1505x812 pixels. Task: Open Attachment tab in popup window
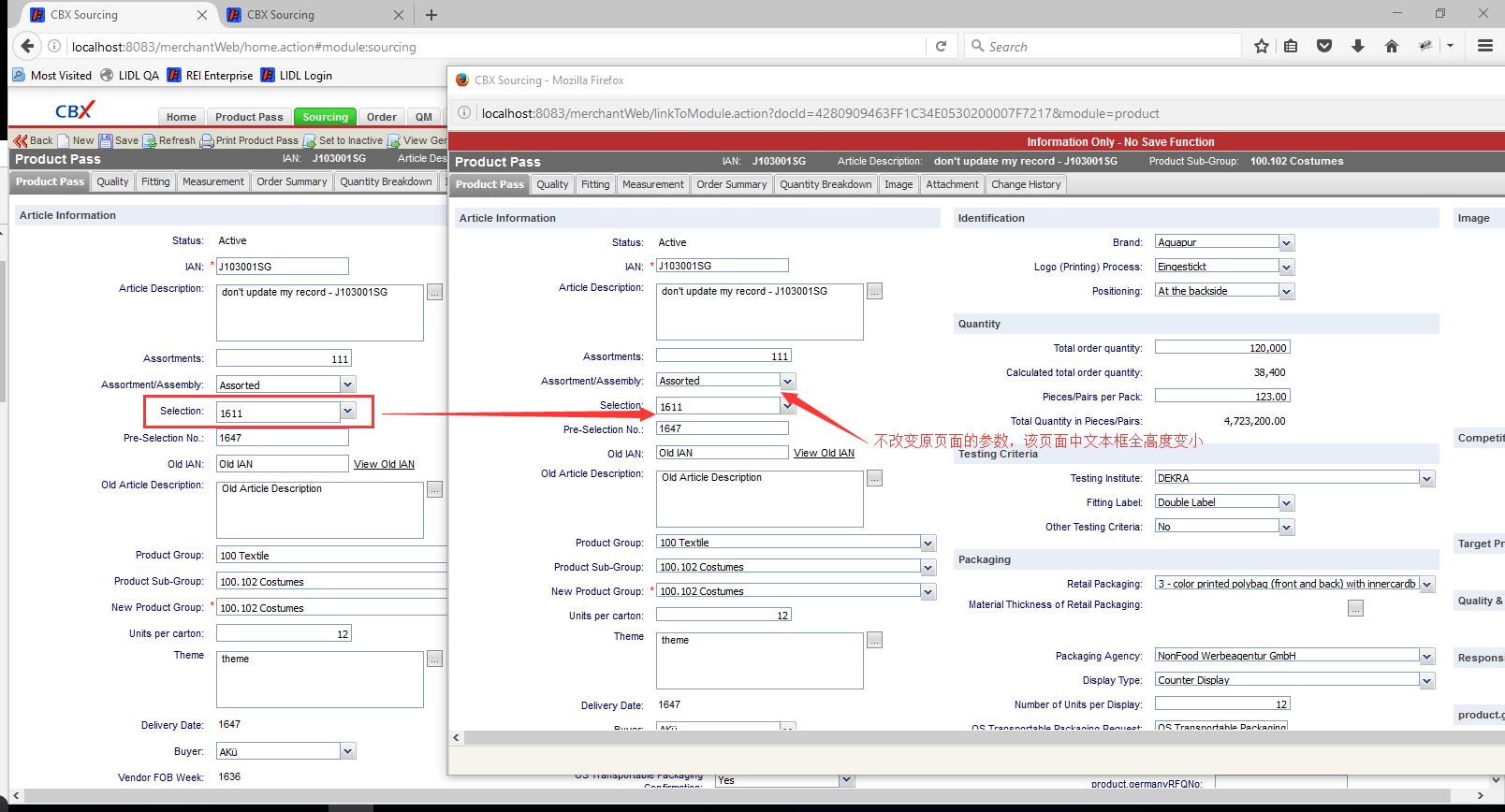952,184
